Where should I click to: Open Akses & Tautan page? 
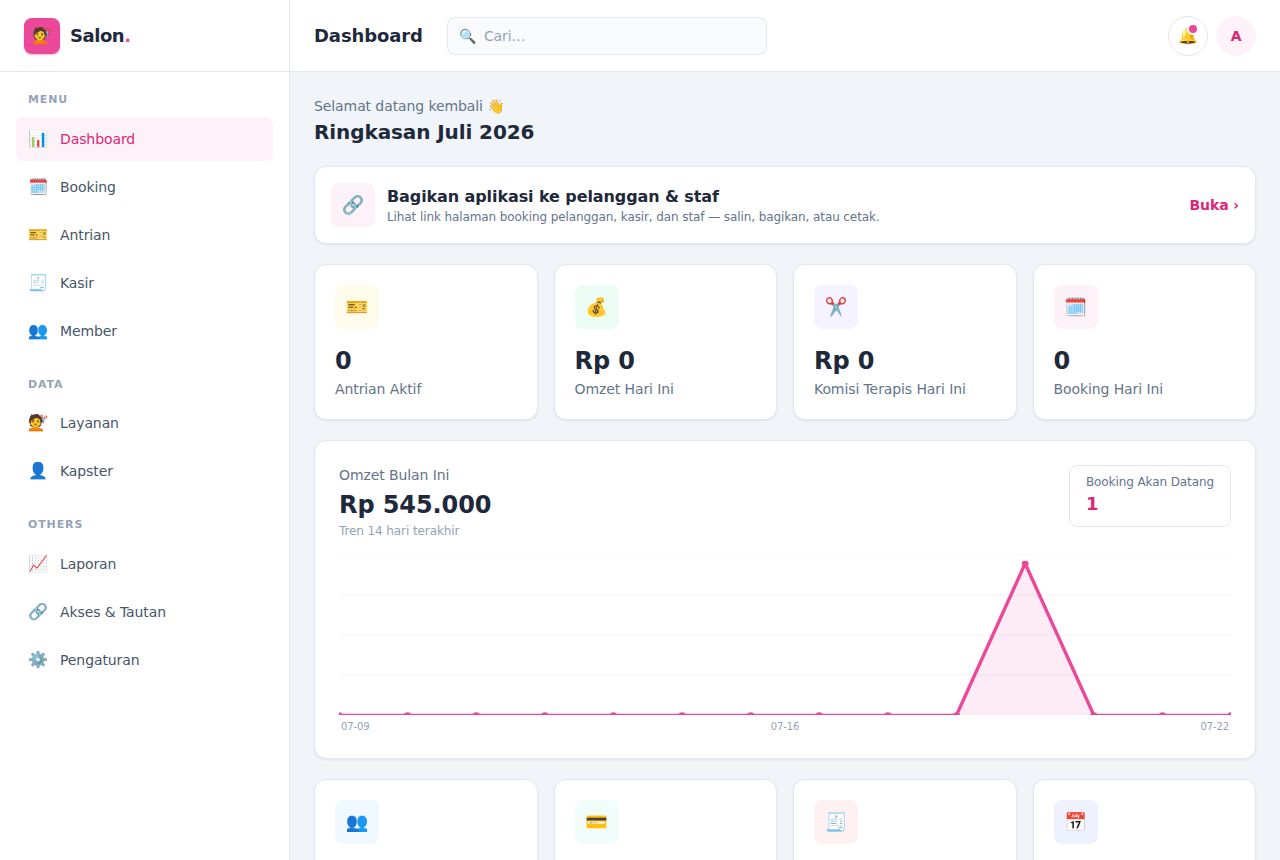(x=144, y=612)
